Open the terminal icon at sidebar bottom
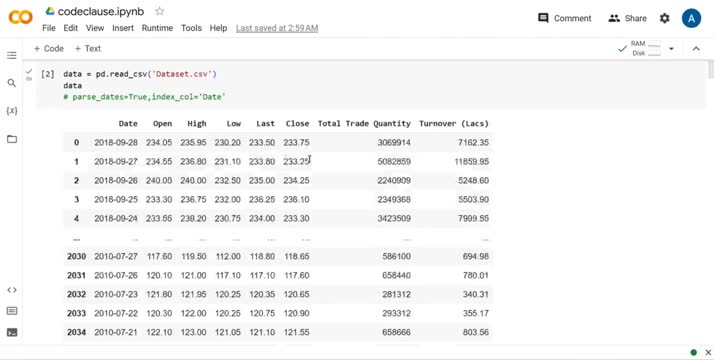Viewport: 714px width, 360px height. pos(12,332)
